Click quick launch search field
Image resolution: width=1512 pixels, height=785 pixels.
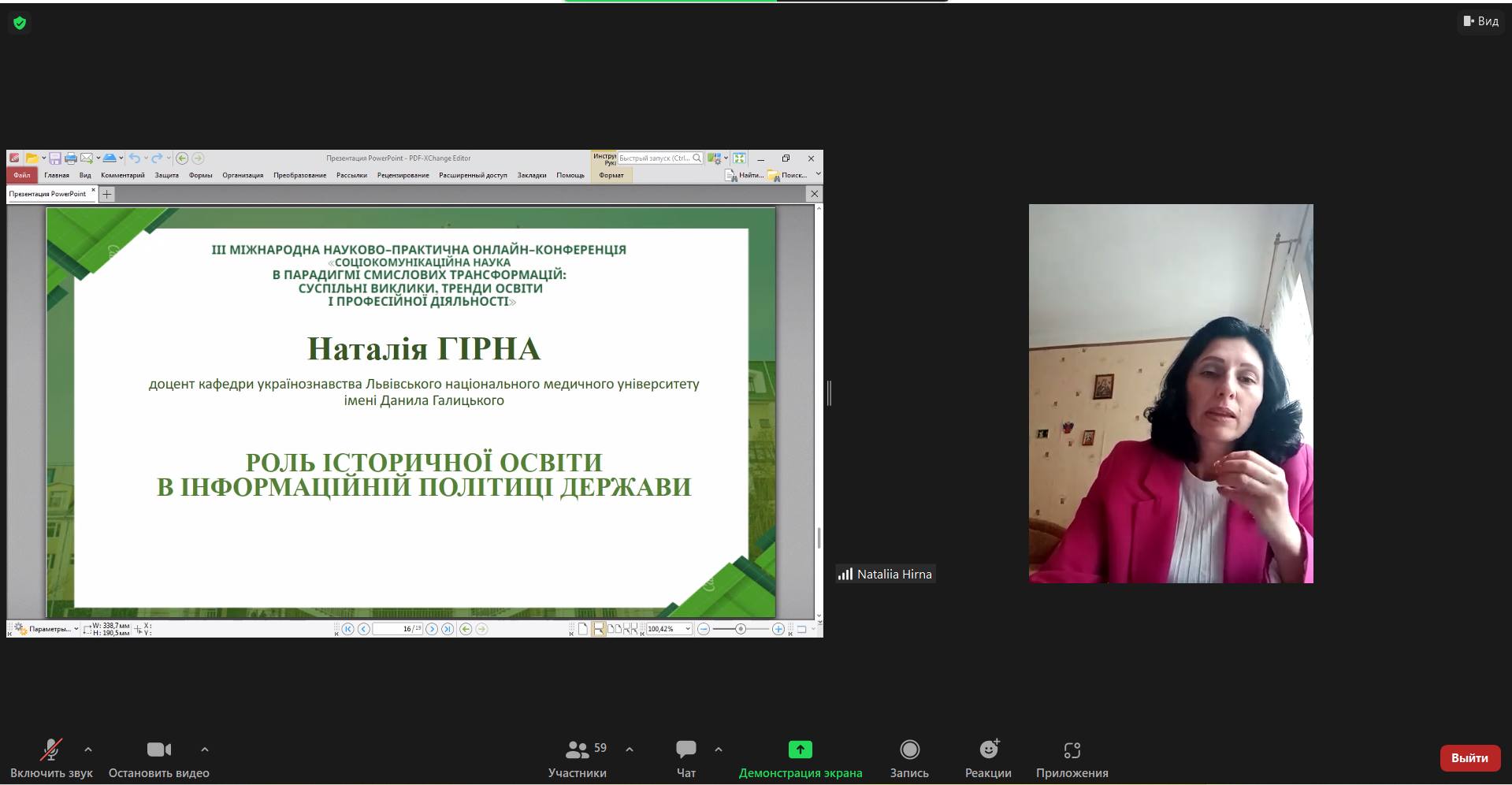coord(660,158)
